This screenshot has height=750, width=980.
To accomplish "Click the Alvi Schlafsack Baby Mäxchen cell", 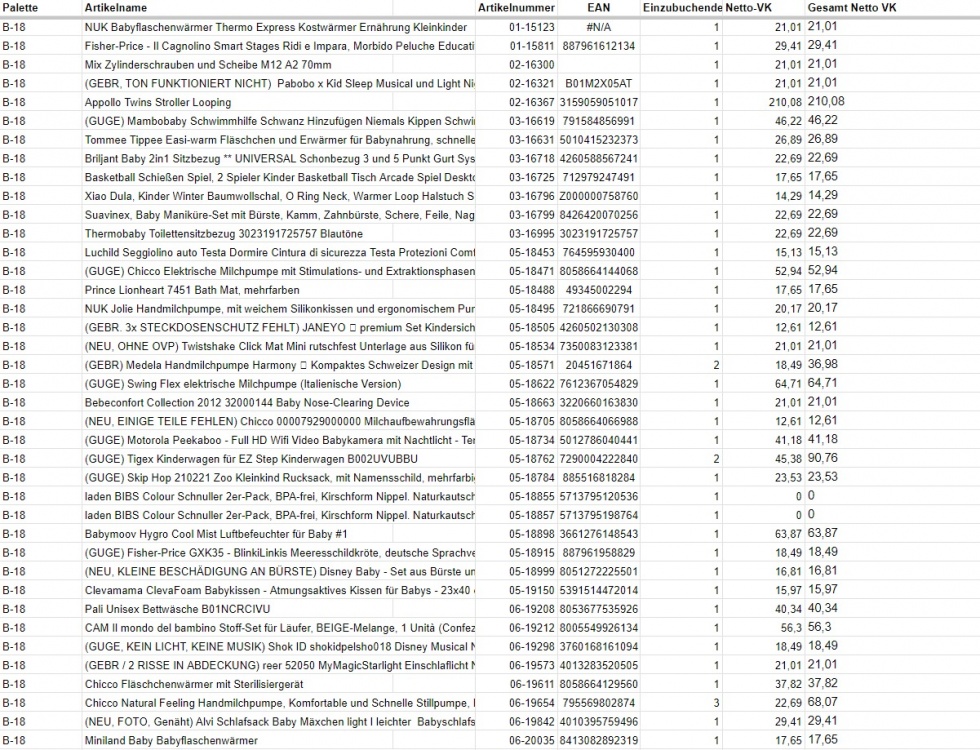I will (x=279, y=721).
